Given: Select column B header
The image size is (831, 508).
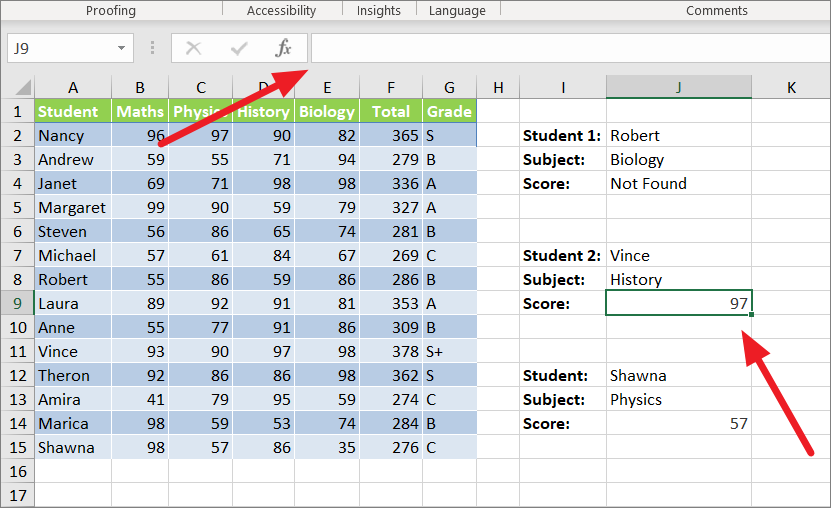Looking at the screenshot, I should 140,87.
